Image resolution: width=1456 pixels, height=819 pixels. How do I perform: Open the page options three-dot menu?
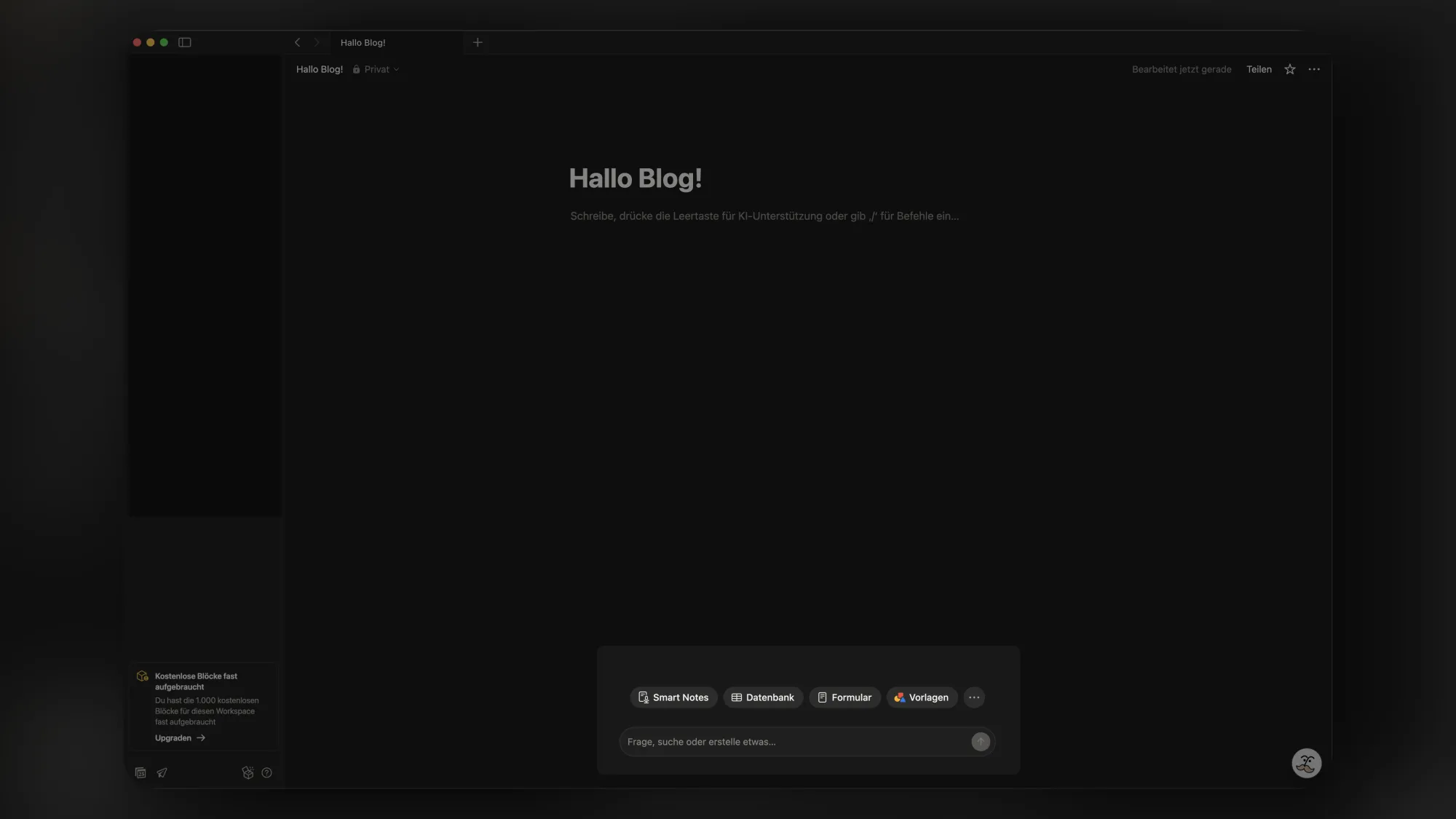pyautogui.click(x=1314, y=69)
